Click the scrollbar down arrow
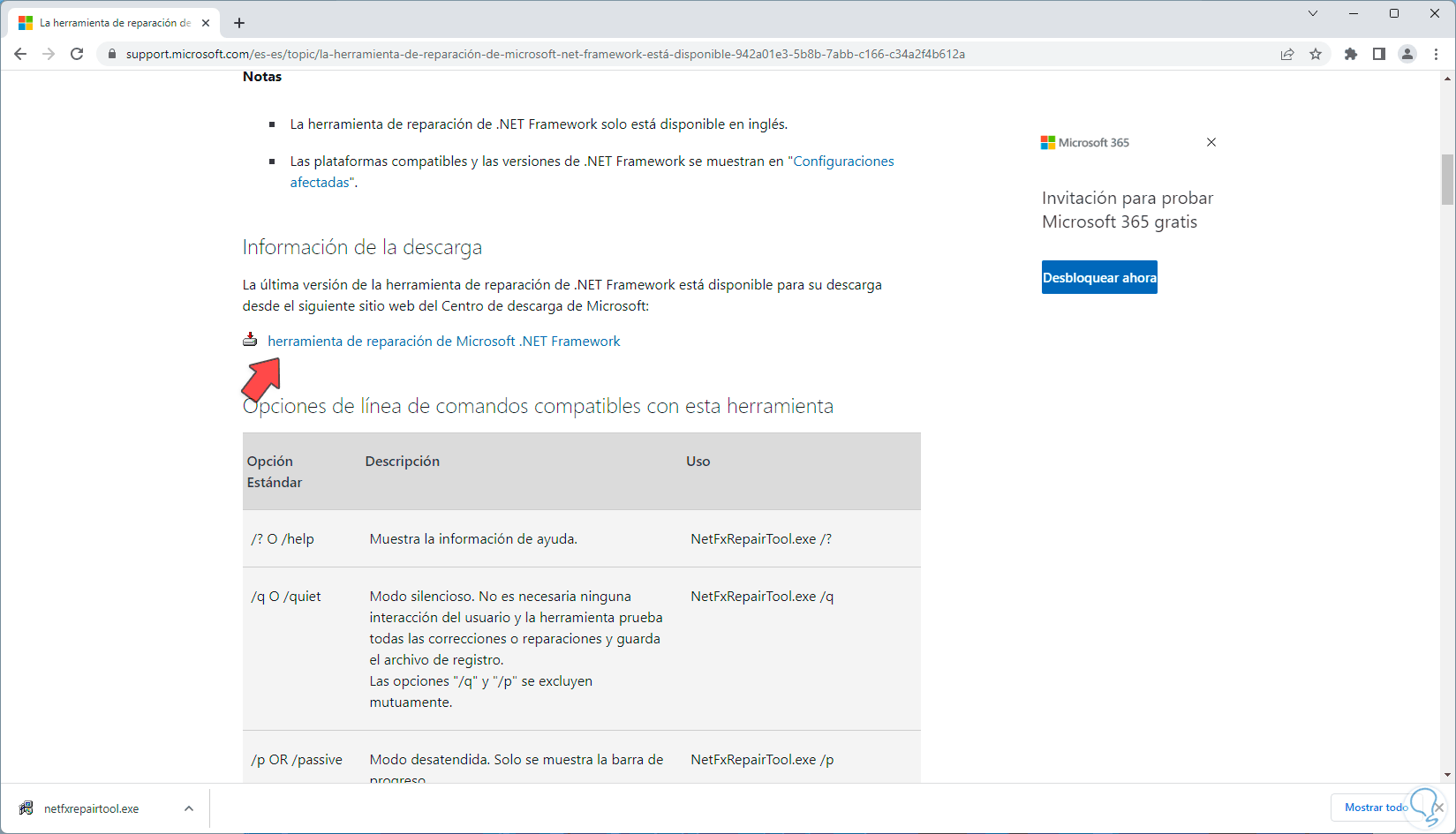 pyautogui.click(x=1447, y=775)
